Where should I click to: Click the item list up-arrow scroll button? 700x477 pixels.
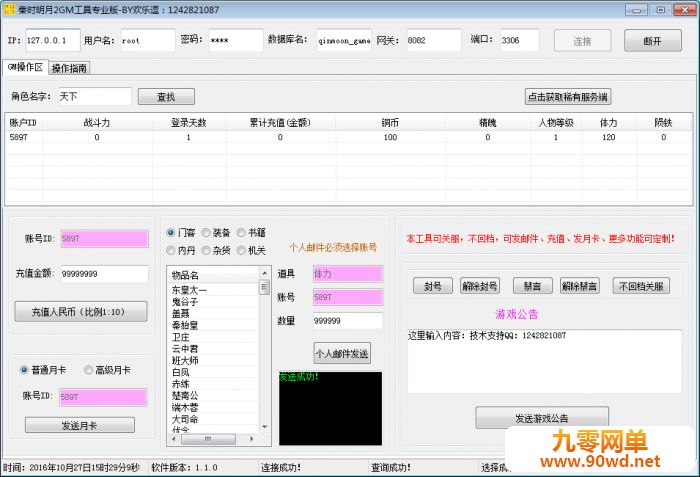[264, 273]
